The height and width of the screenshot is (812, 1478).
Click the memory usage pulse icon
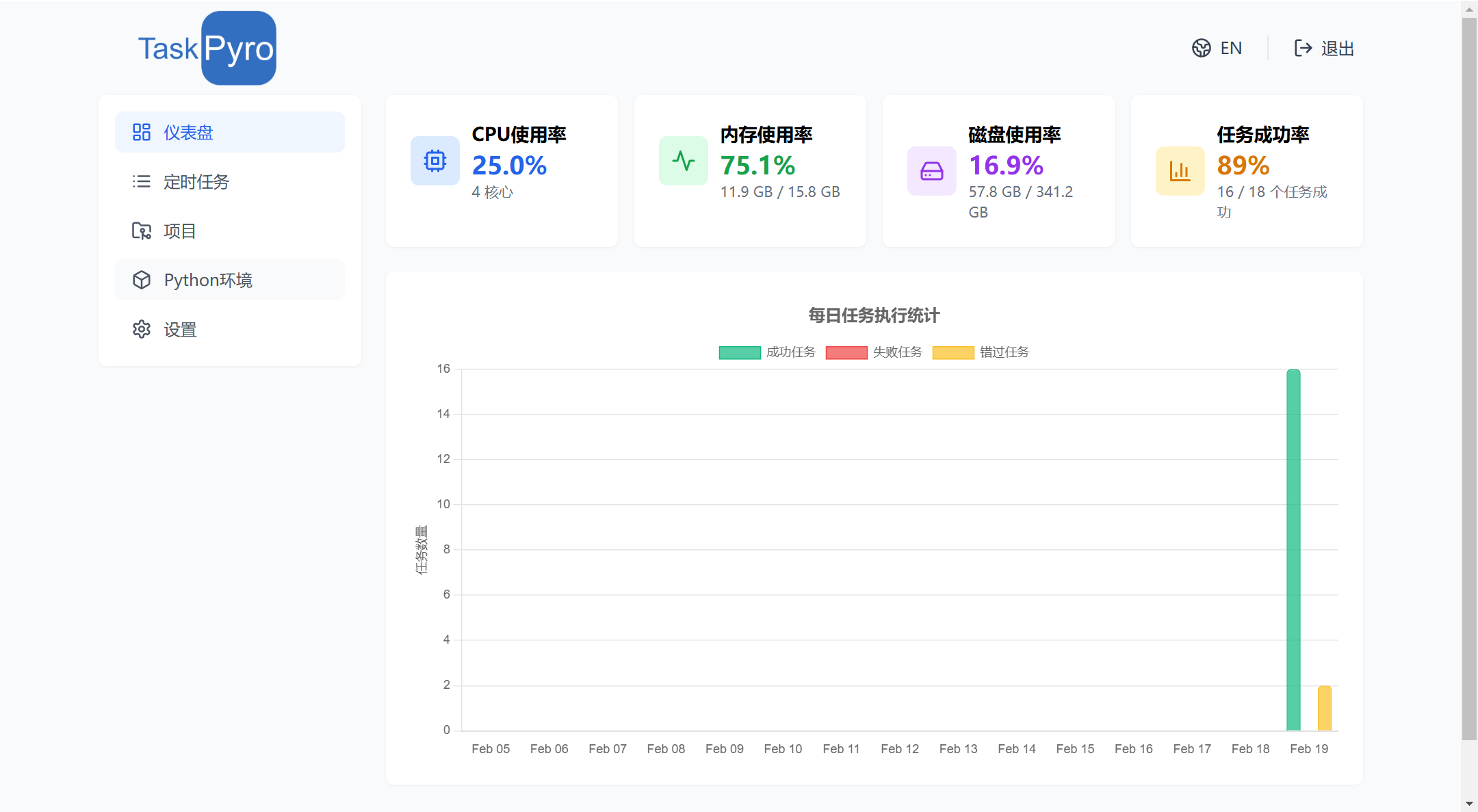point(683,161)
